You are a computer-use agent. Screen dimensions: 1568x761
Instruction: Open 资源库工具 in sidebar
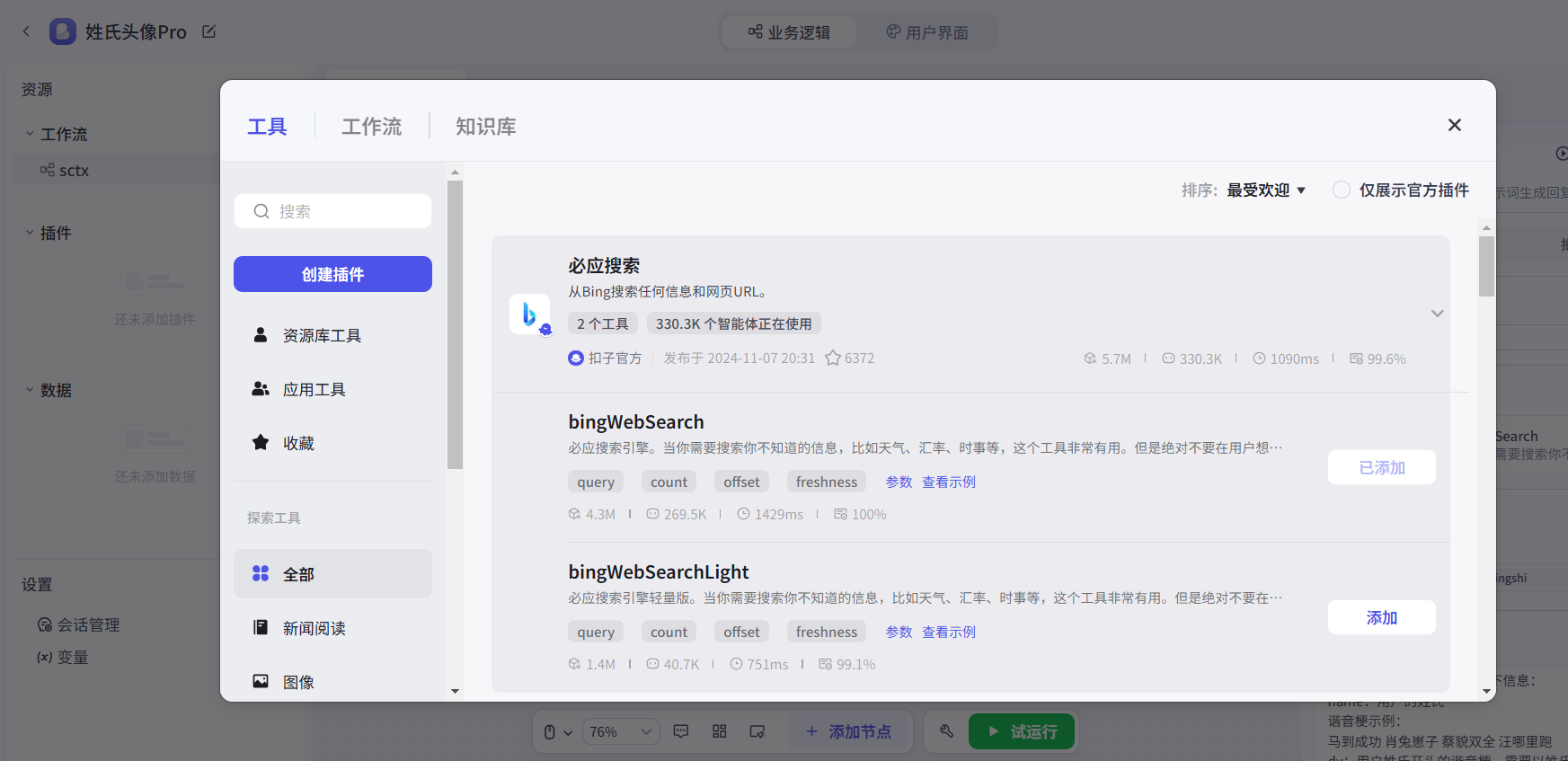332,335
